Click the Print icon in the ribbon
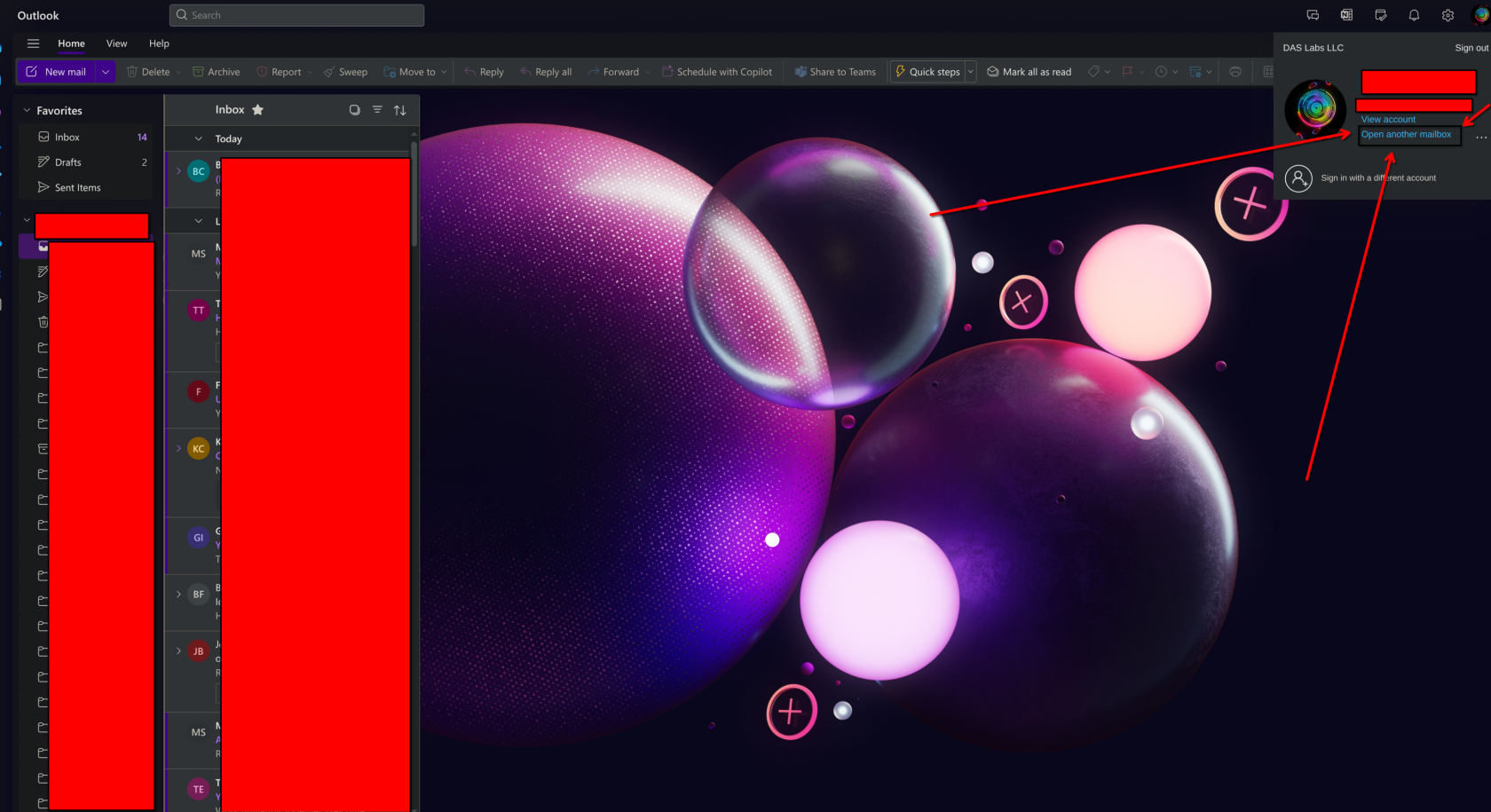Viewport: 1491px width, 812px height. point(1235,72)
